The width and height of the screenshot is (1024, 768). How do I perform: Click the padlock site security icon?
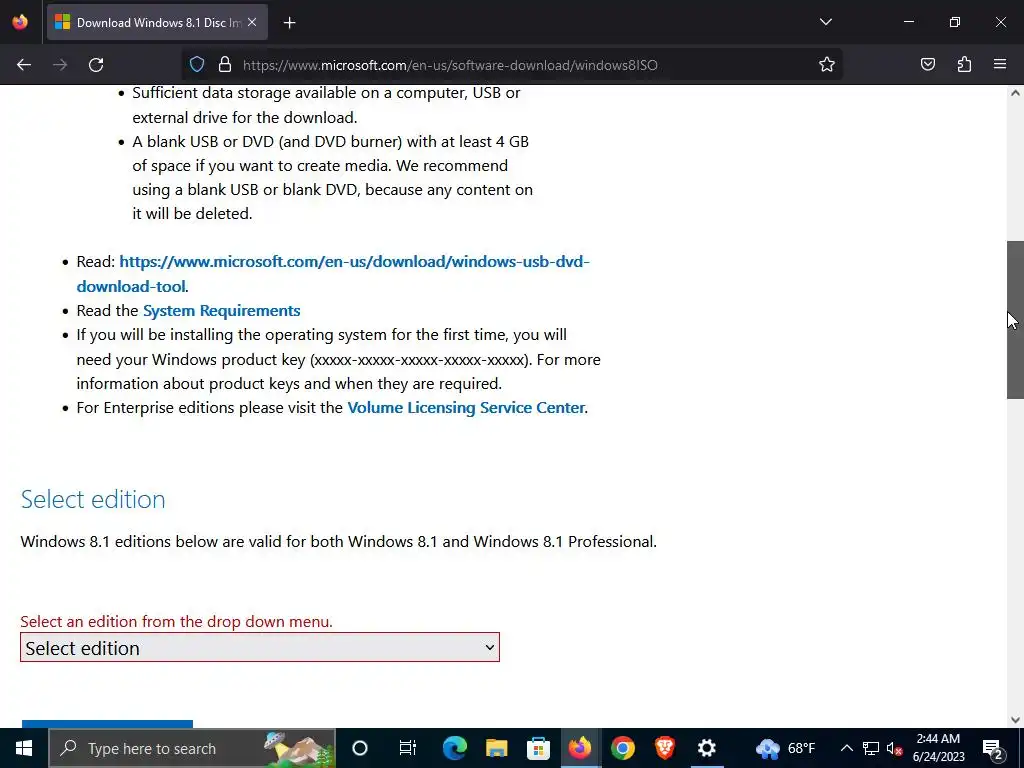(225, 65)
